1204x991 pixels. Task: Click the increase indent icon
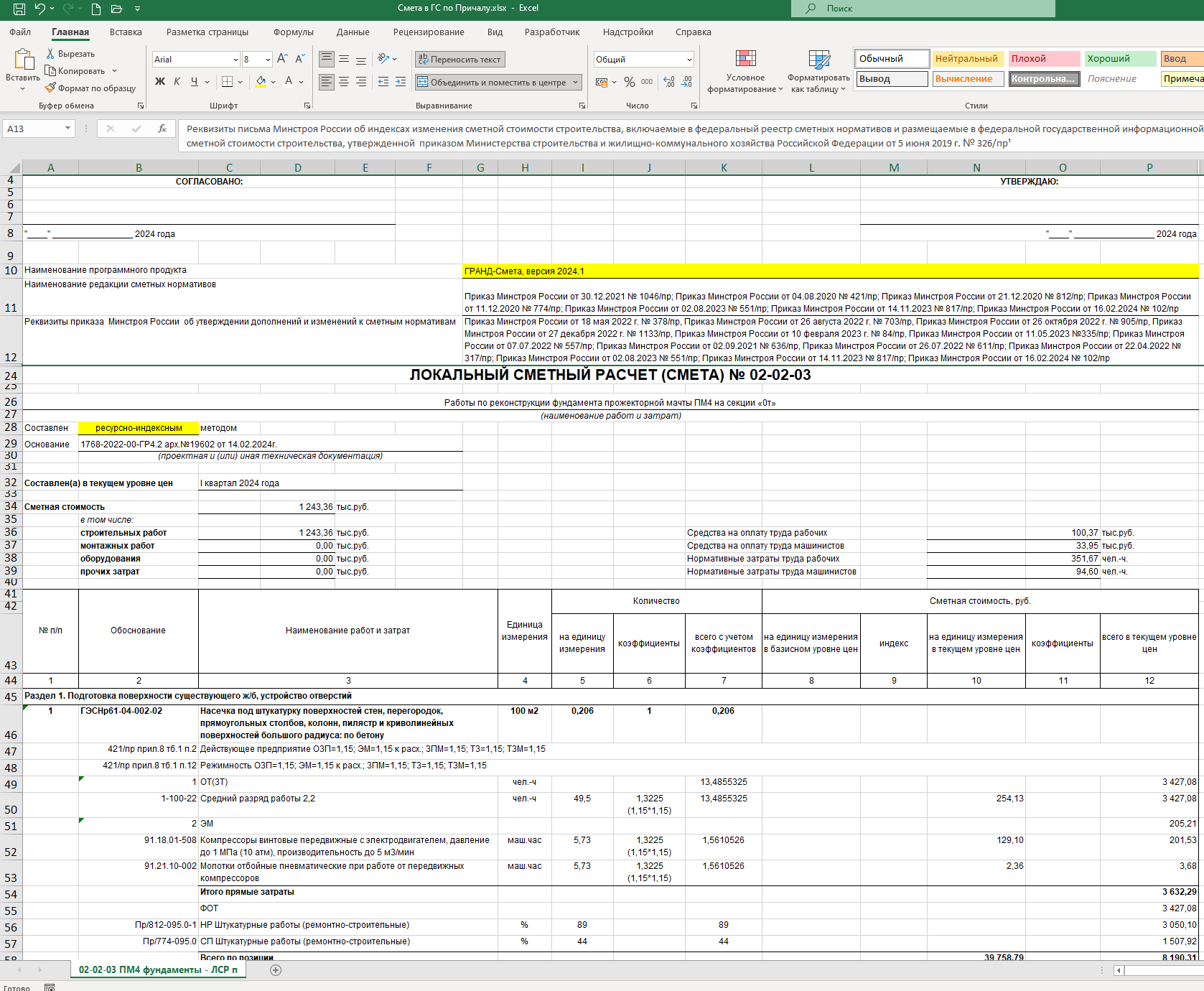(400, 82)
